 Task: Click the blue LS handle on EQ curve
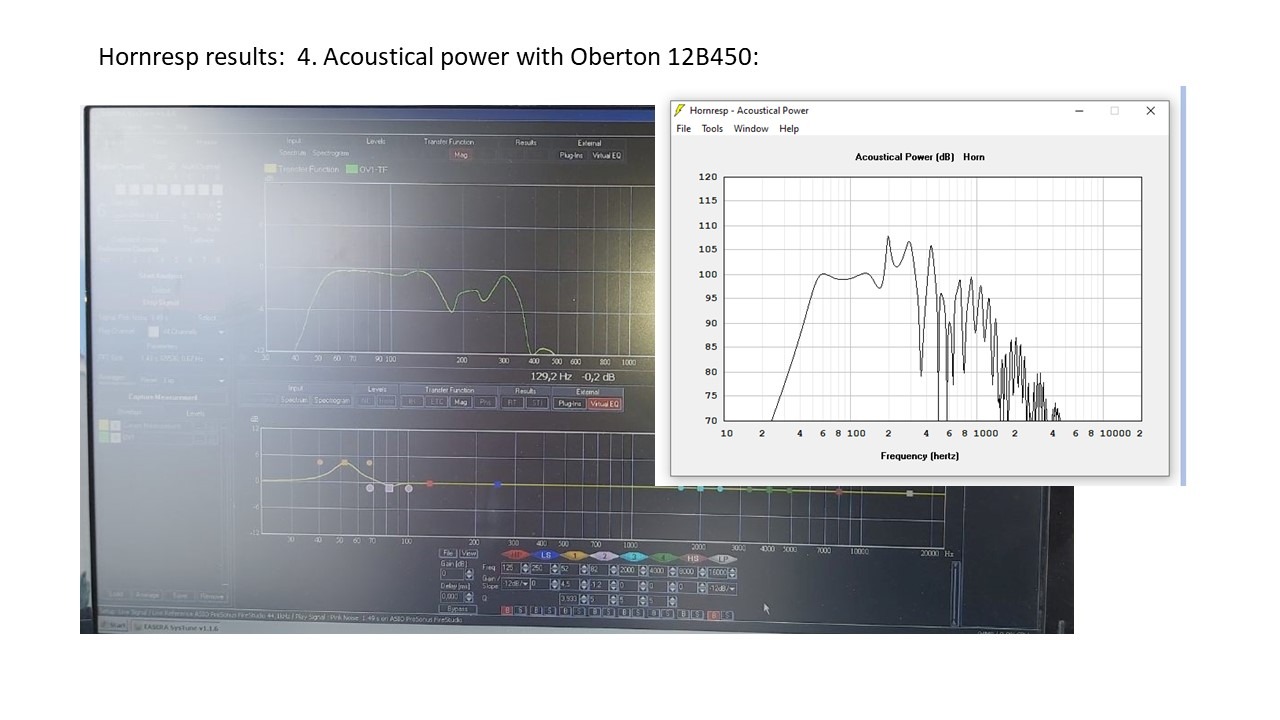pyautogui.click(x=497, y=484)
